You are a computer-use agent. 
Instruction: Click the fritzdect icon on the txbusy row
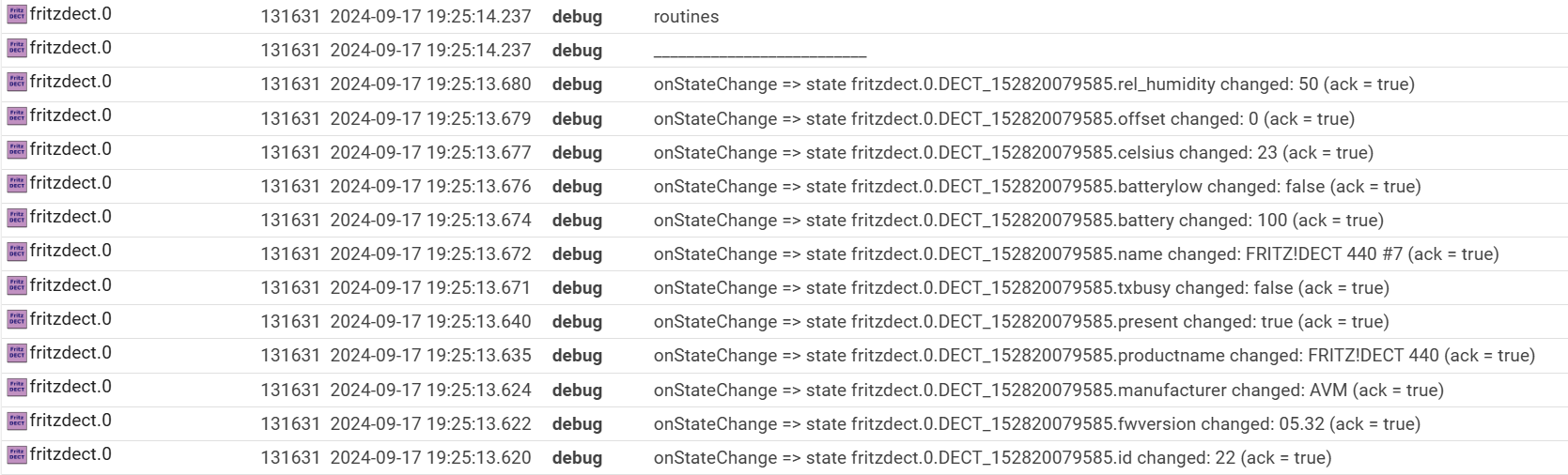tap(16, 285)
